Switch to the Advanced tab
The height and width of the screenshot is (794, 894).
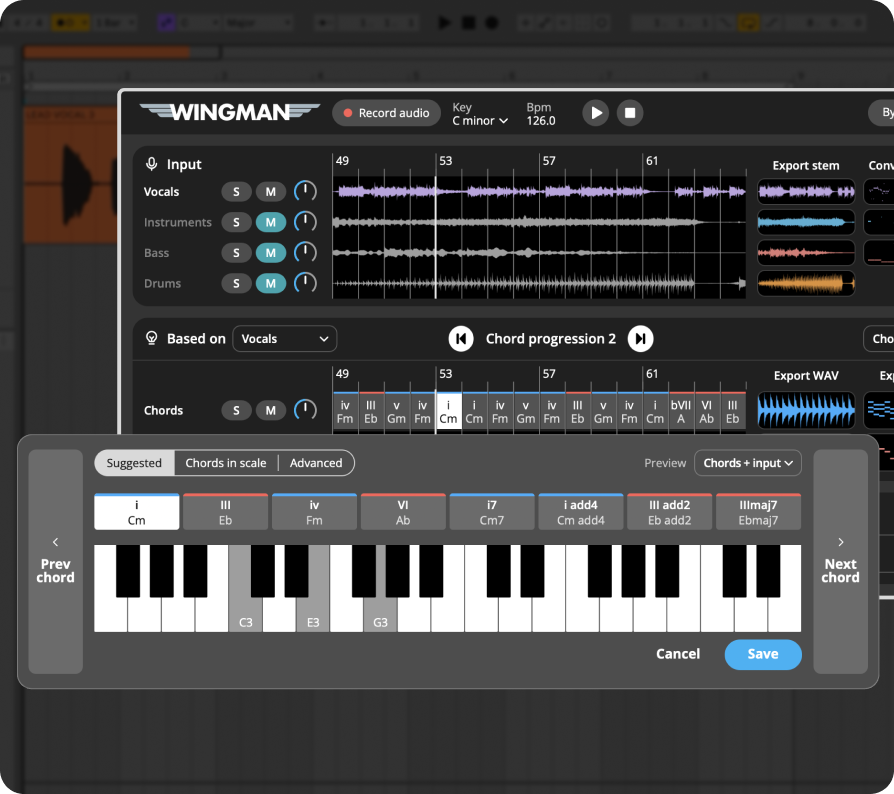click(x=316, y=463)
